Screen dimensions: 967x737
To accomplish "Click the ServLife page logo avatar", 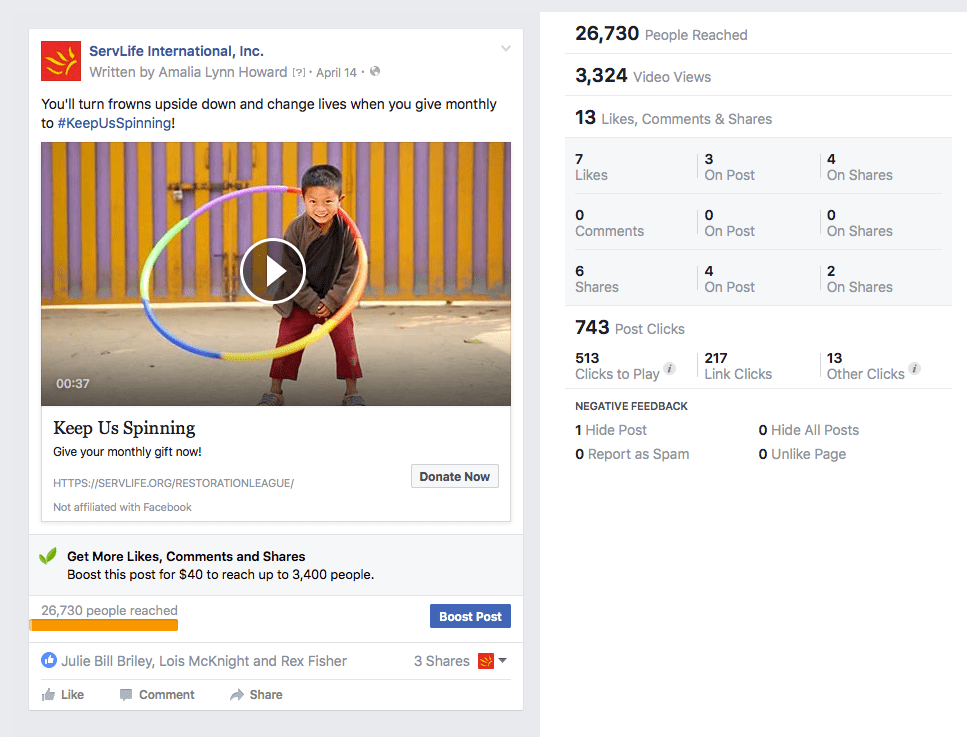I will pos(60,61).
